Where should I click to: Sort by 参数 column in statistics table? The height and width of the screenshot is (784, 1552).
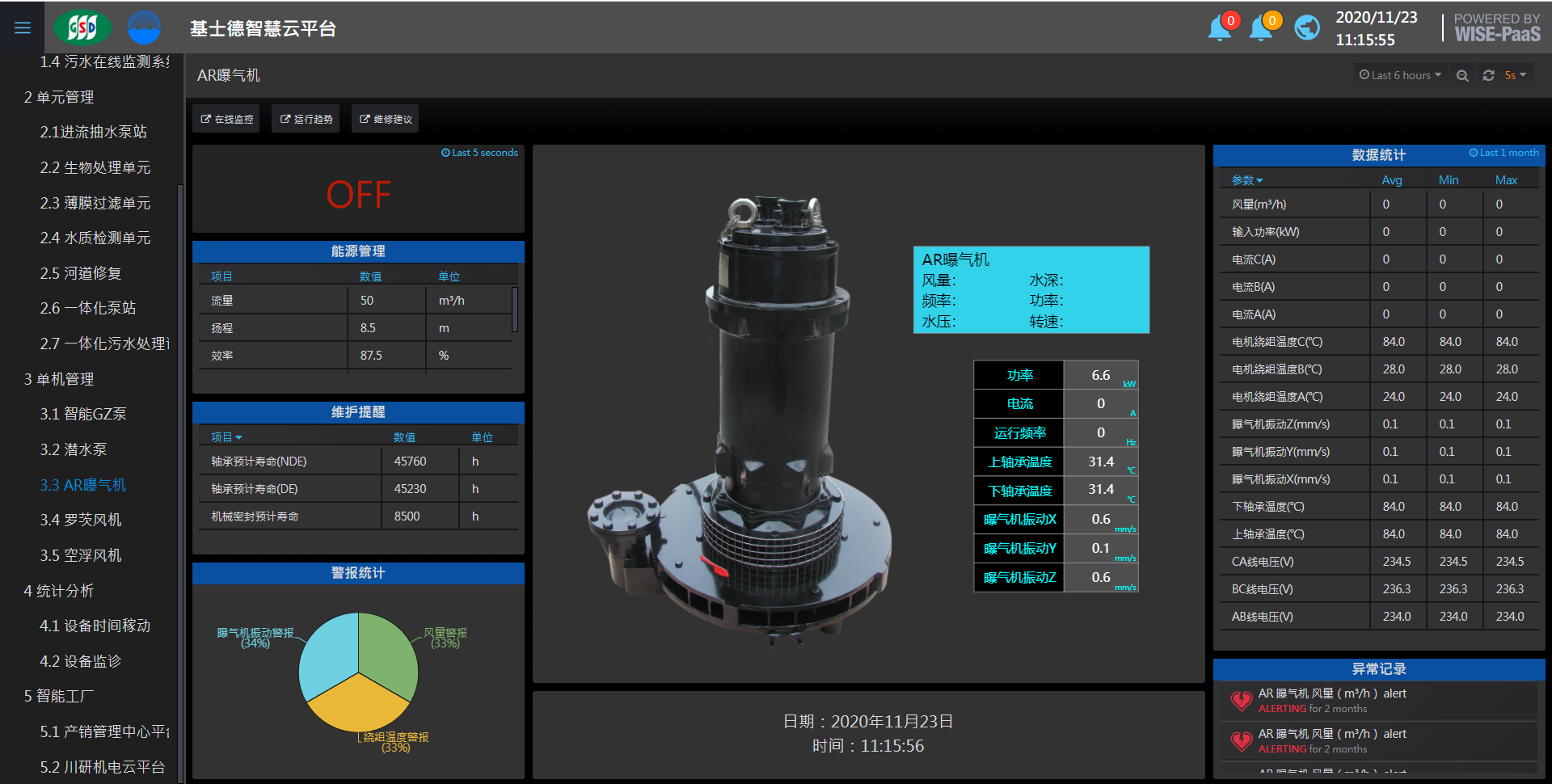point(1246,180)
